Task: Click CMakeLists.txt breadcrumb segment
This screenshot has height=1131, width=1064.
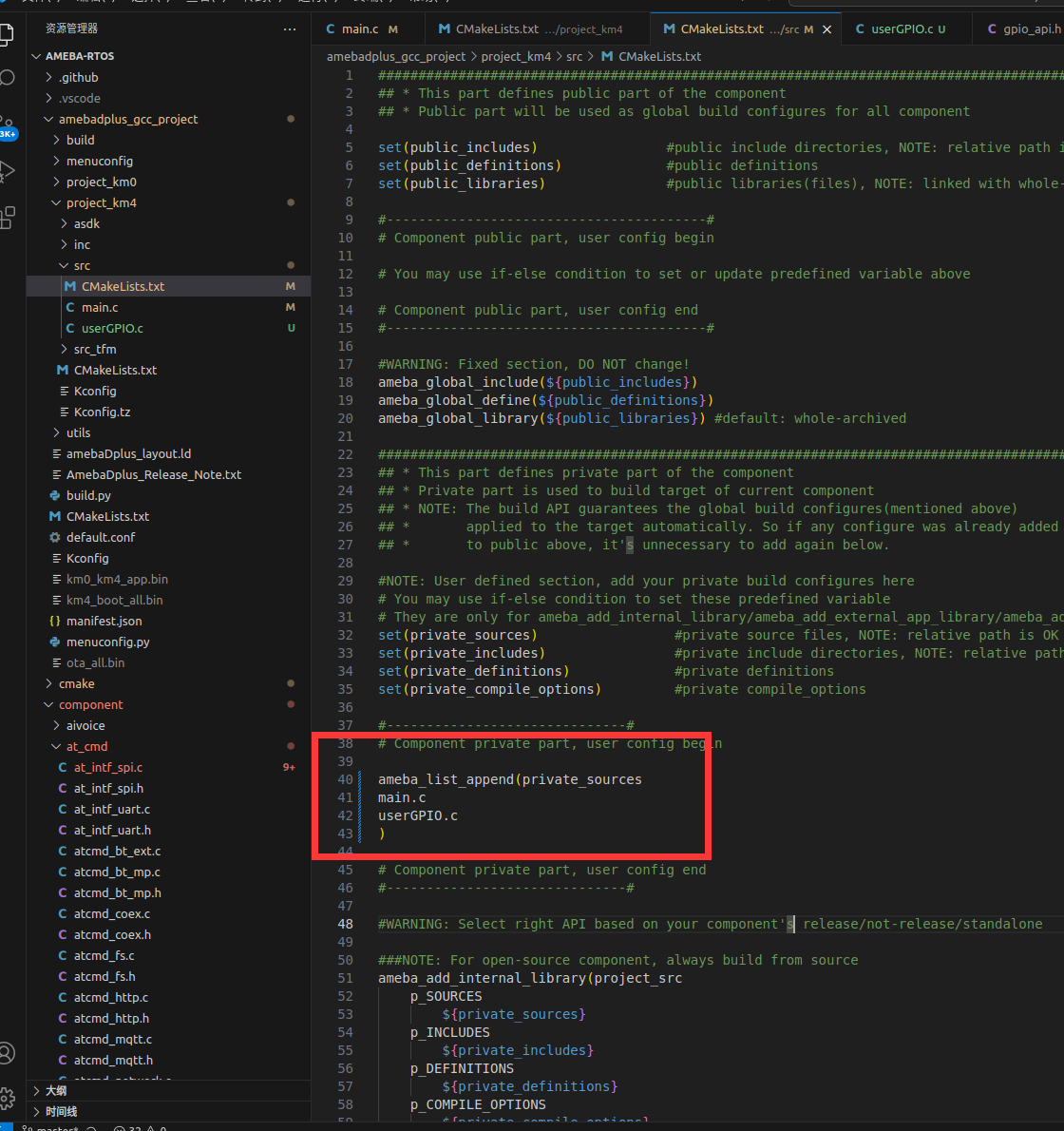Action: click(x=652, y=56)
